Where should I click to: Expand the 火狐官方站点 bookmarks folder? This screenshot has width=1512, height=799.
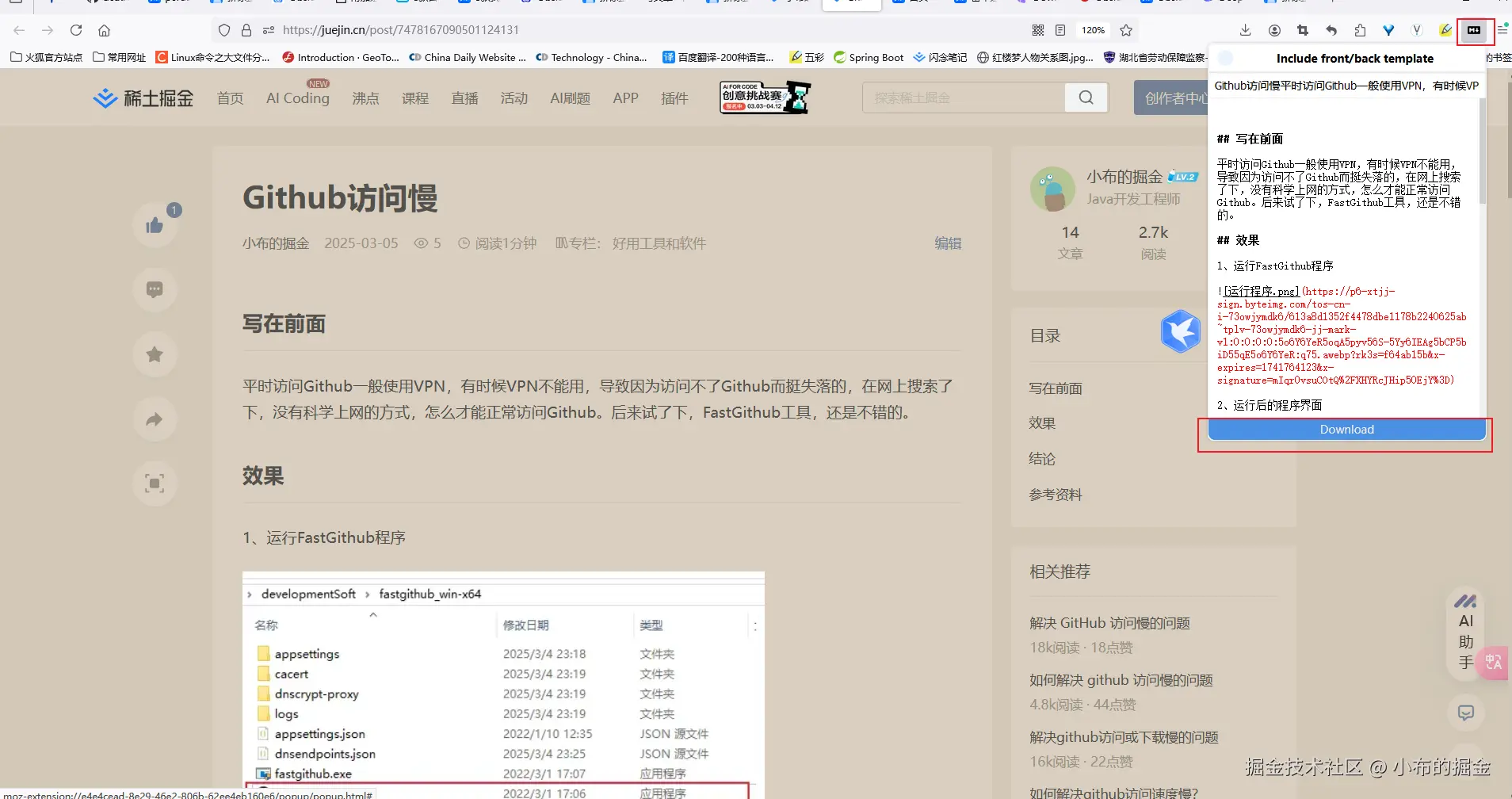pos(45,57)
